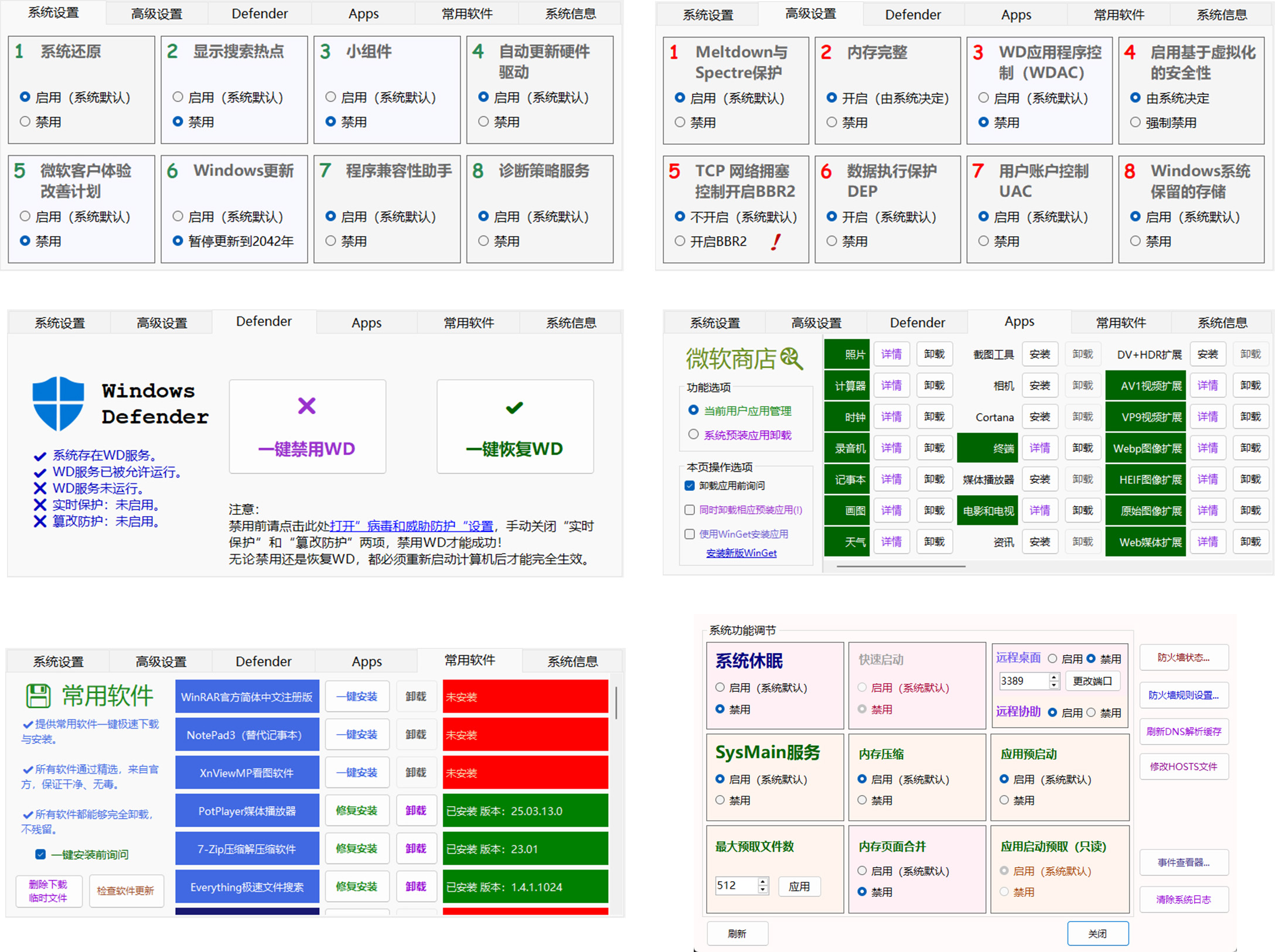Click the purple X disable WD icon
1275x952 pixels.
(x=306, y=405)
